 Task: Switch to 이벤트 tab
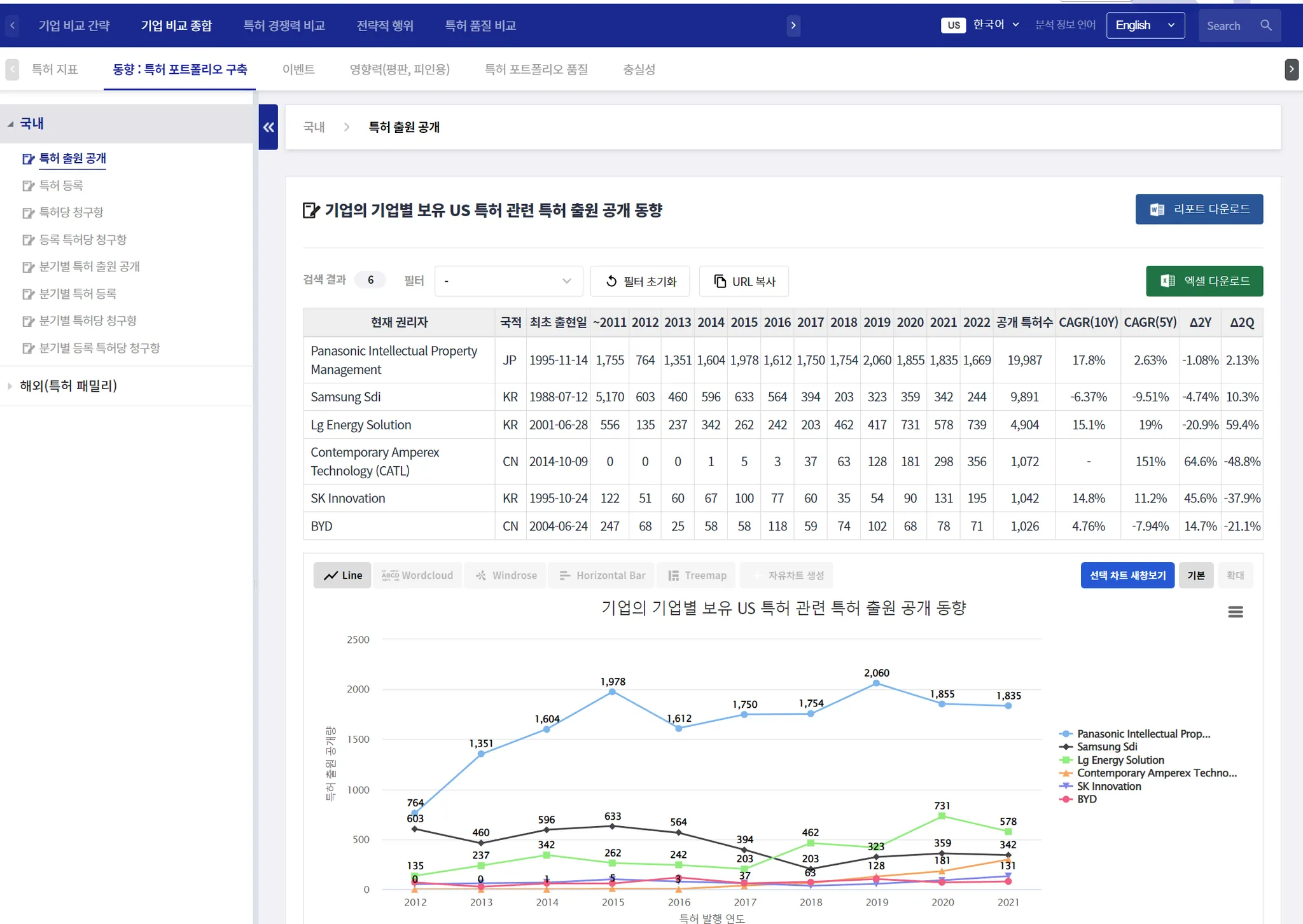click(x=298, y=69)
